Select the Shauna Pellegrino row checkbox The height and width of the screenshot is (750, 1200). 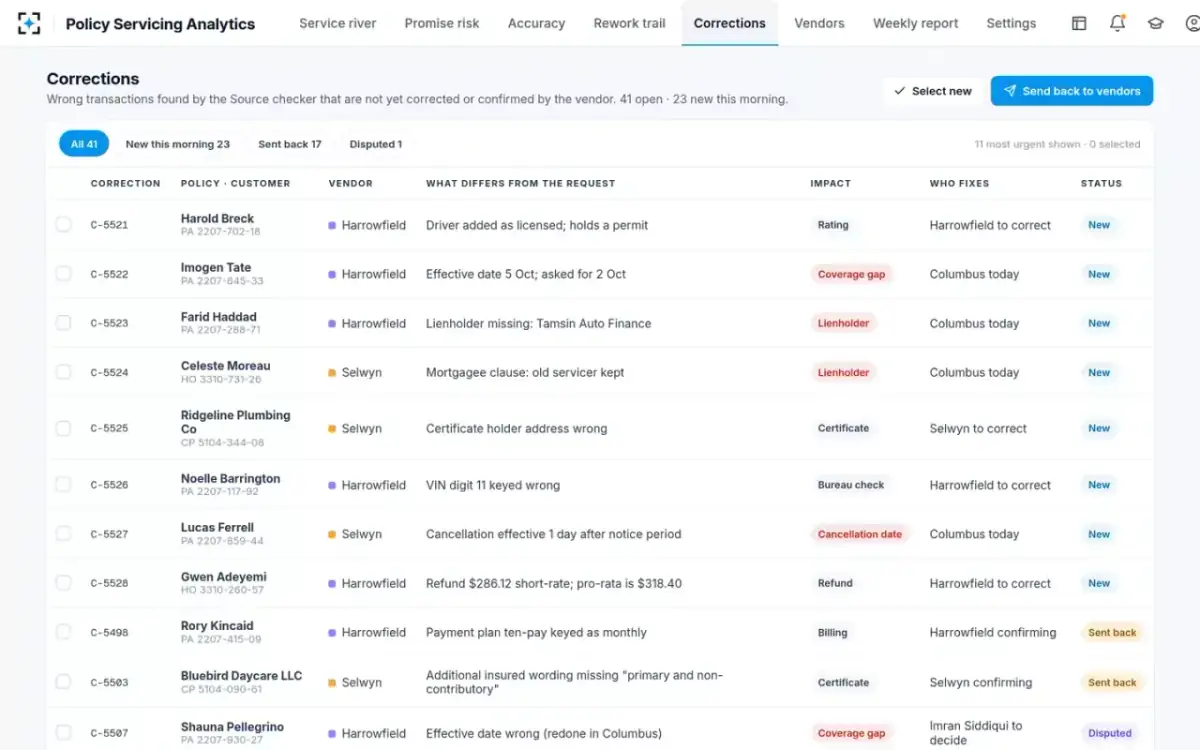coord(63,732)
